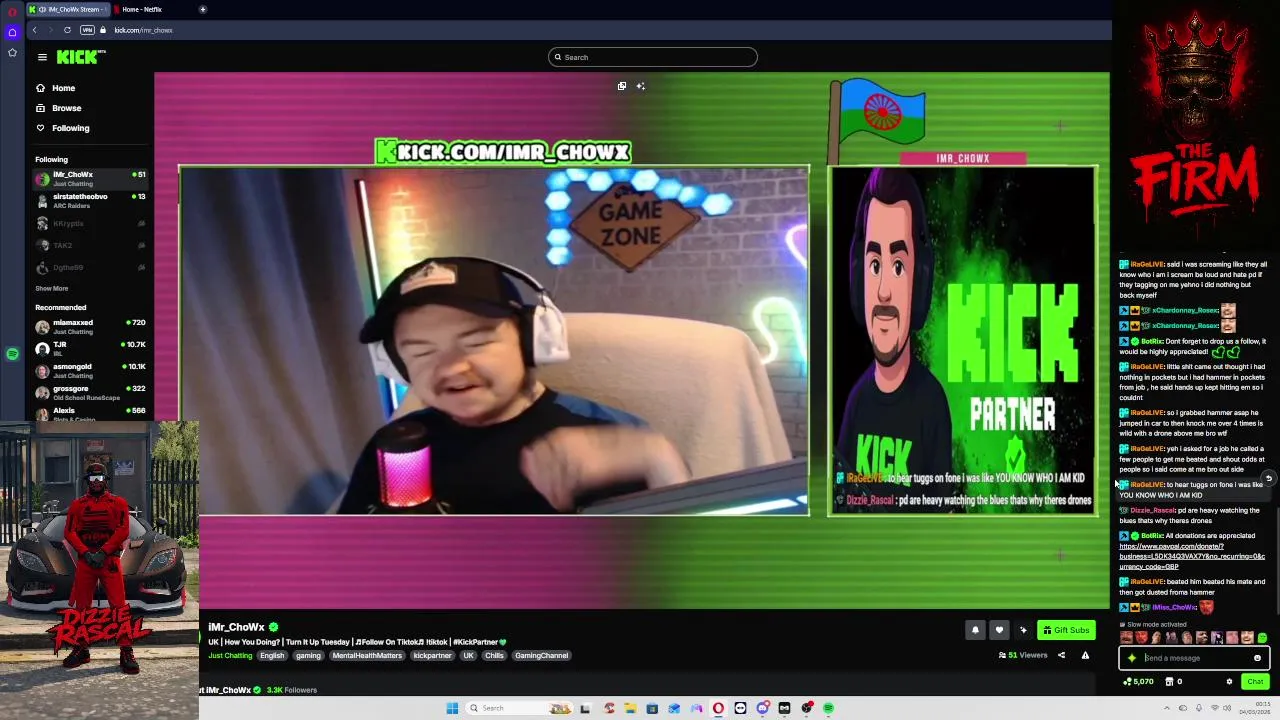Open the chat shop icon
Screen dimensions: 1280x720
(x=1170, y=682)
